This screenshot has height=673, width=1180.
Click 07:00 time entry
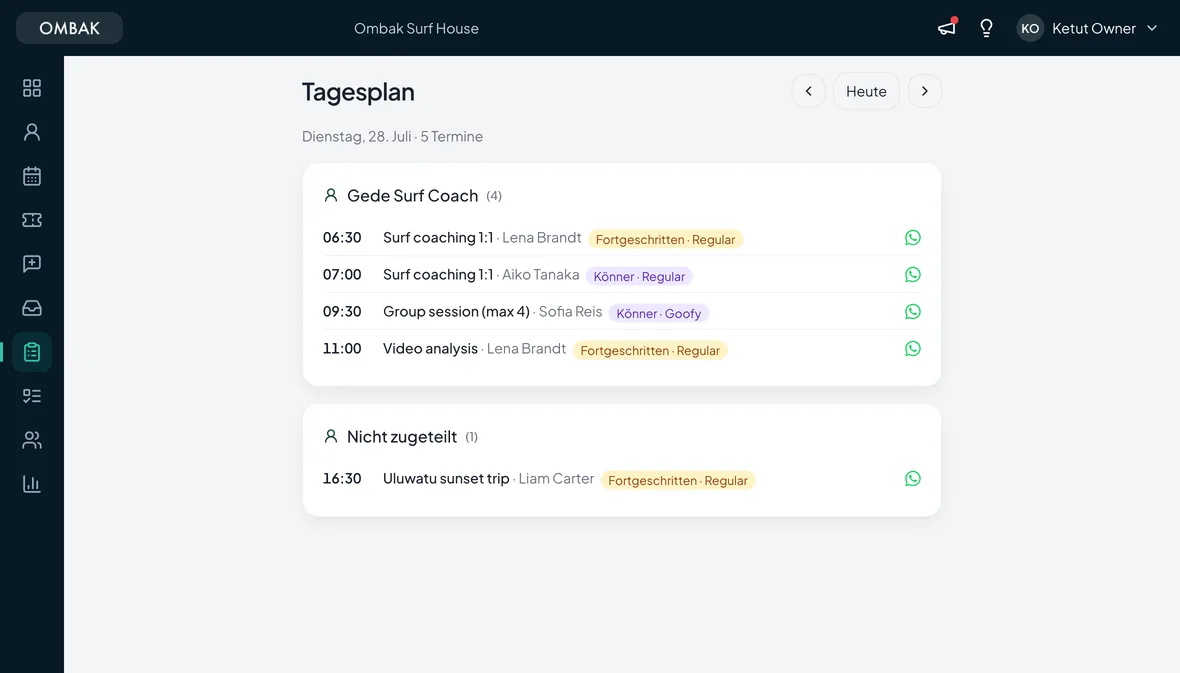[342, 275]
